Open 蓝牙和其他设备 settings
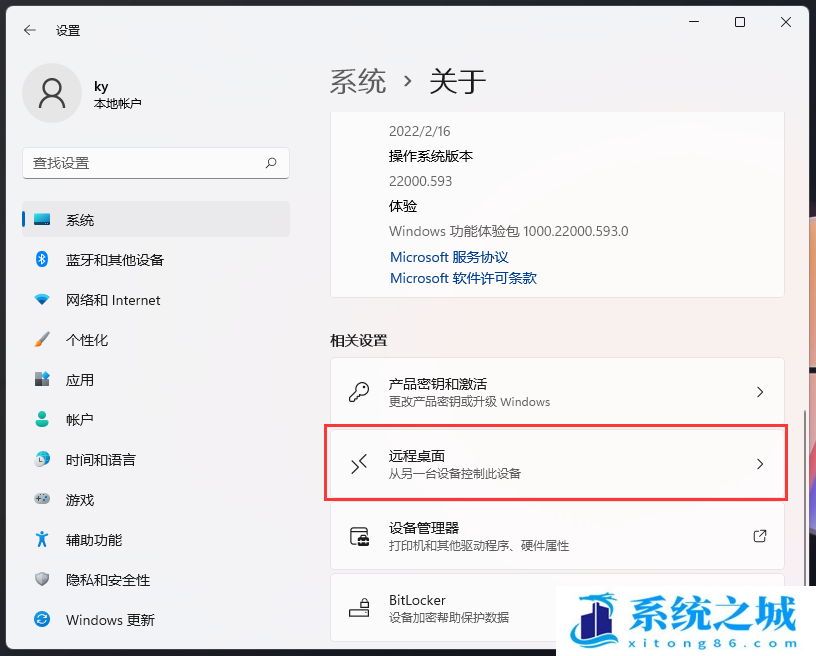The image size is (816, 656). [156, 260]
